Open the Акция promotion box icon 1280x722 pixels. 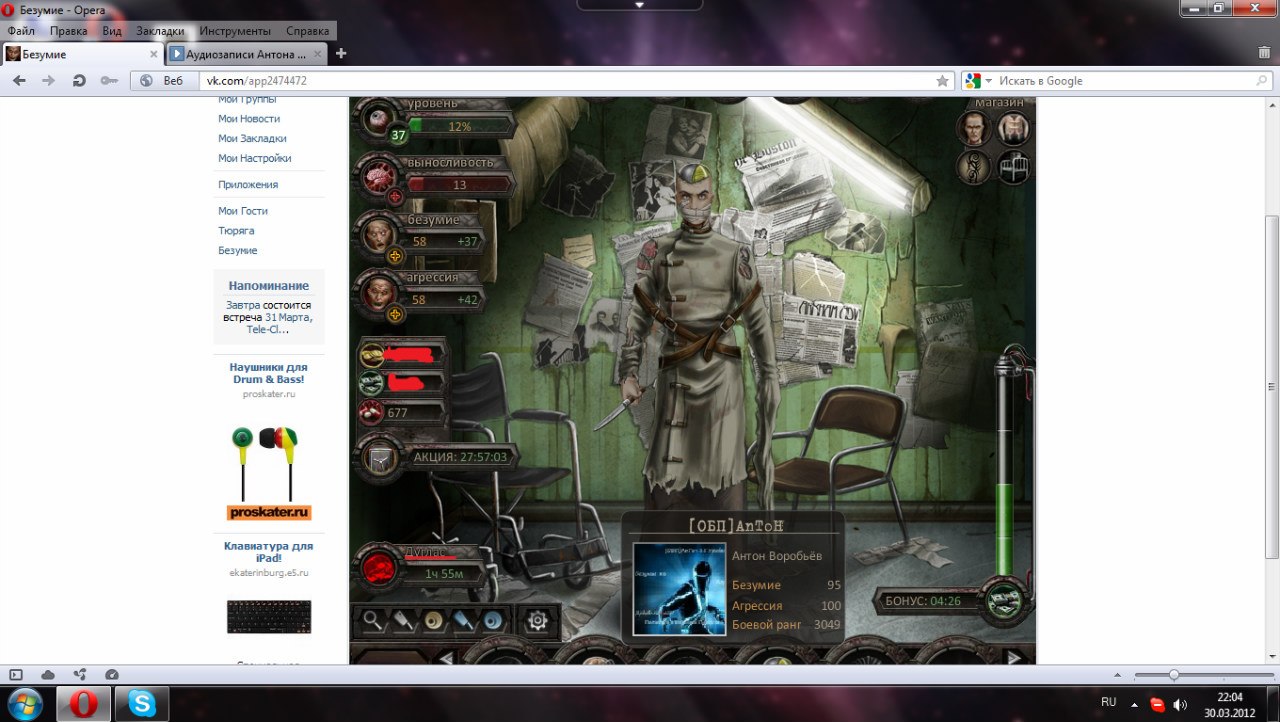(378, 458)
